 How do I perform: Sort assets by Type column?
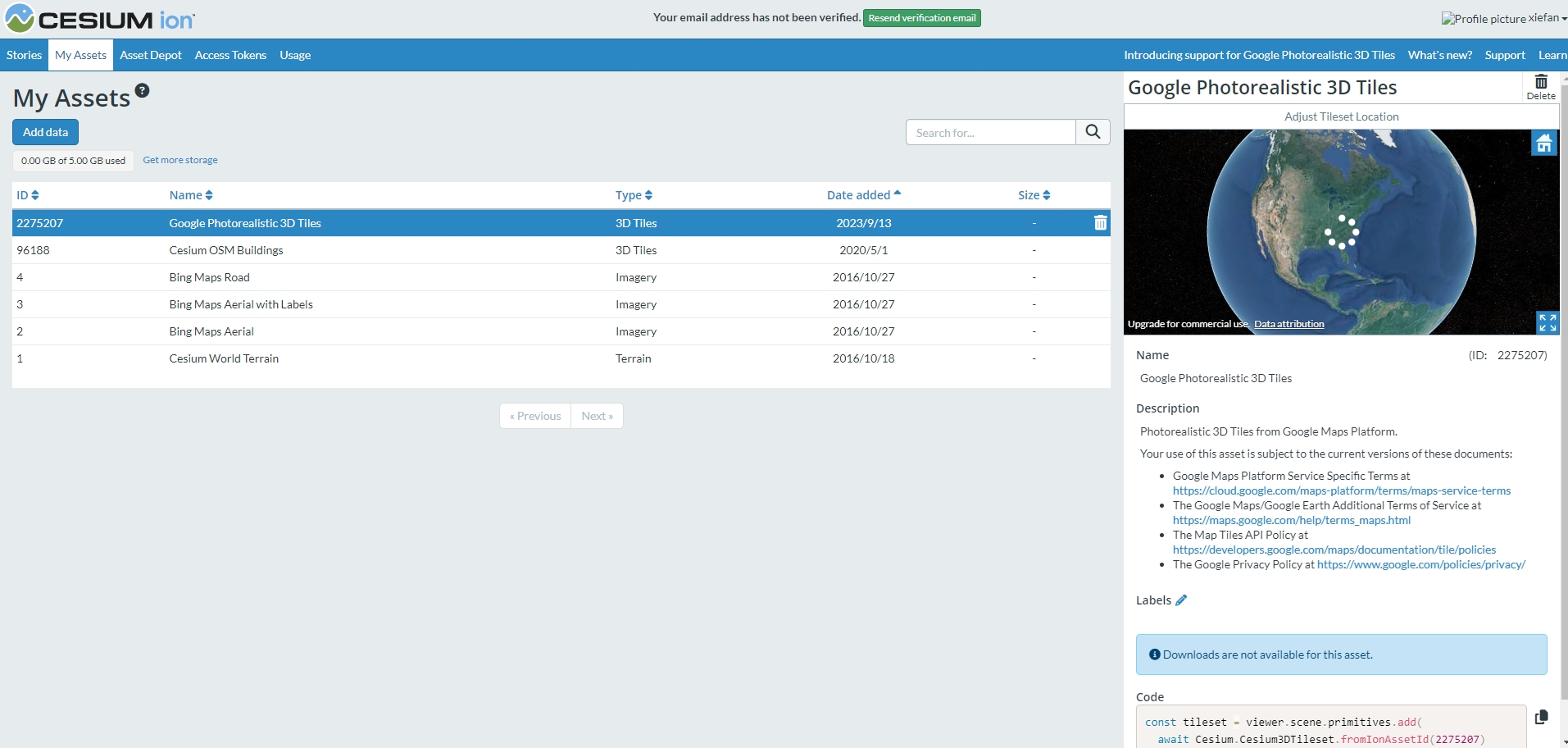(634, 195)
